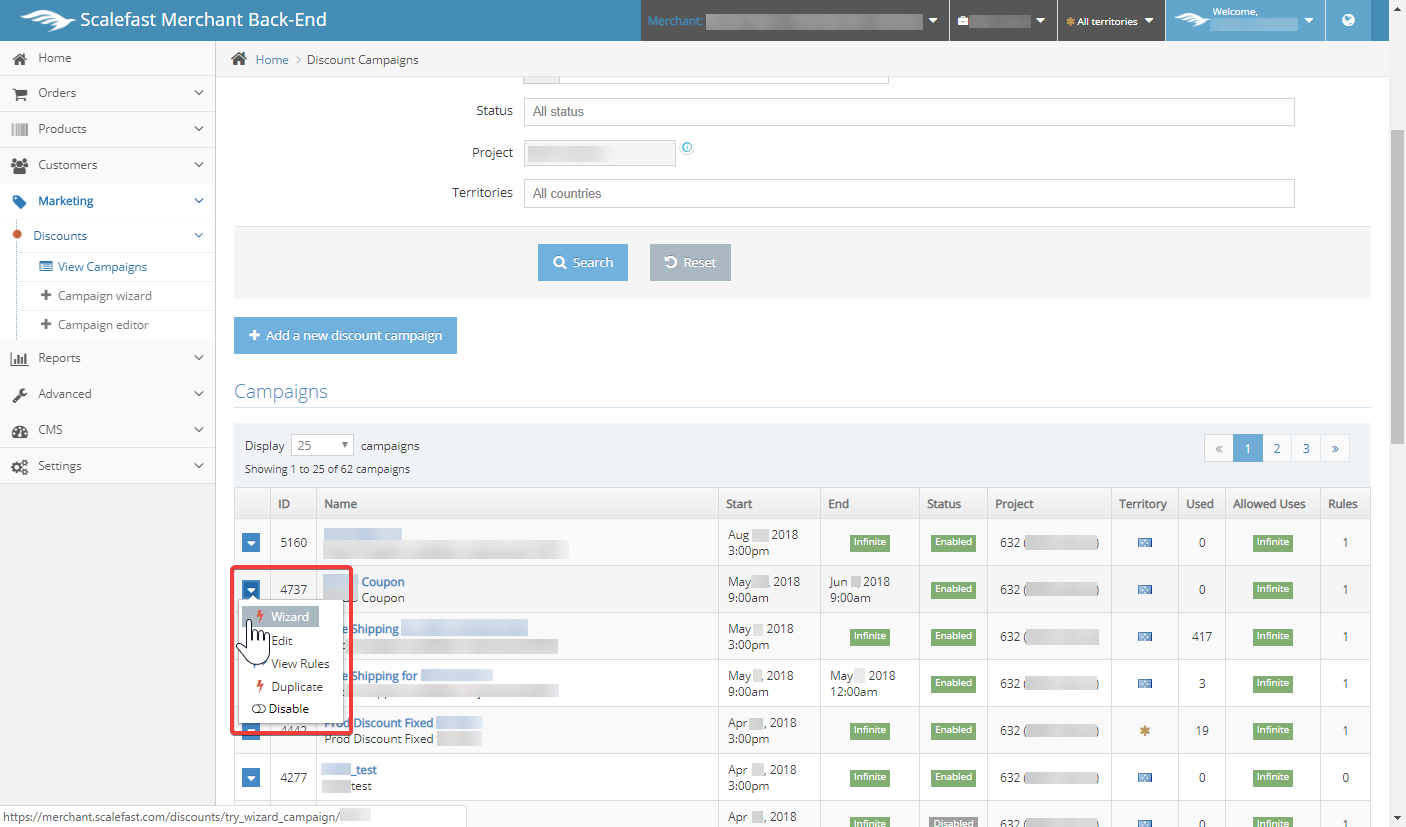Open action dropdown for campaign 5160
The image size is (1406, 827).
[x=252, y=543]
